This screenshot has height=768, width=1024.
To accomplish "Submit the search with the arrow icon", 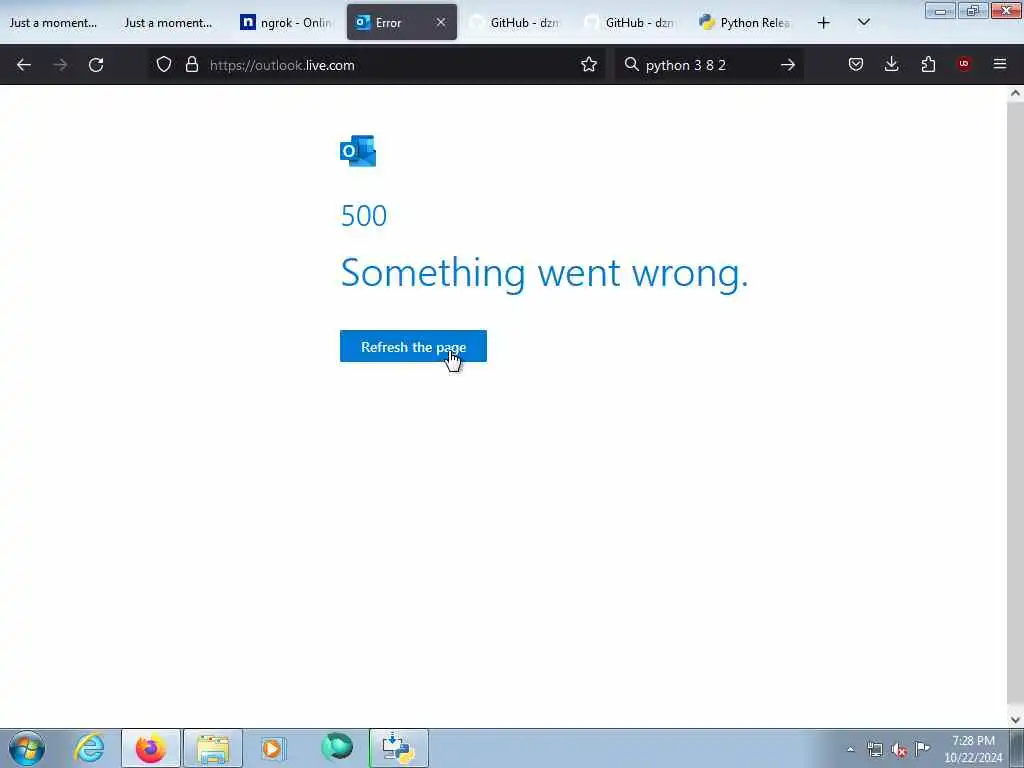I will pyautogui.click(x=788, y=65).
